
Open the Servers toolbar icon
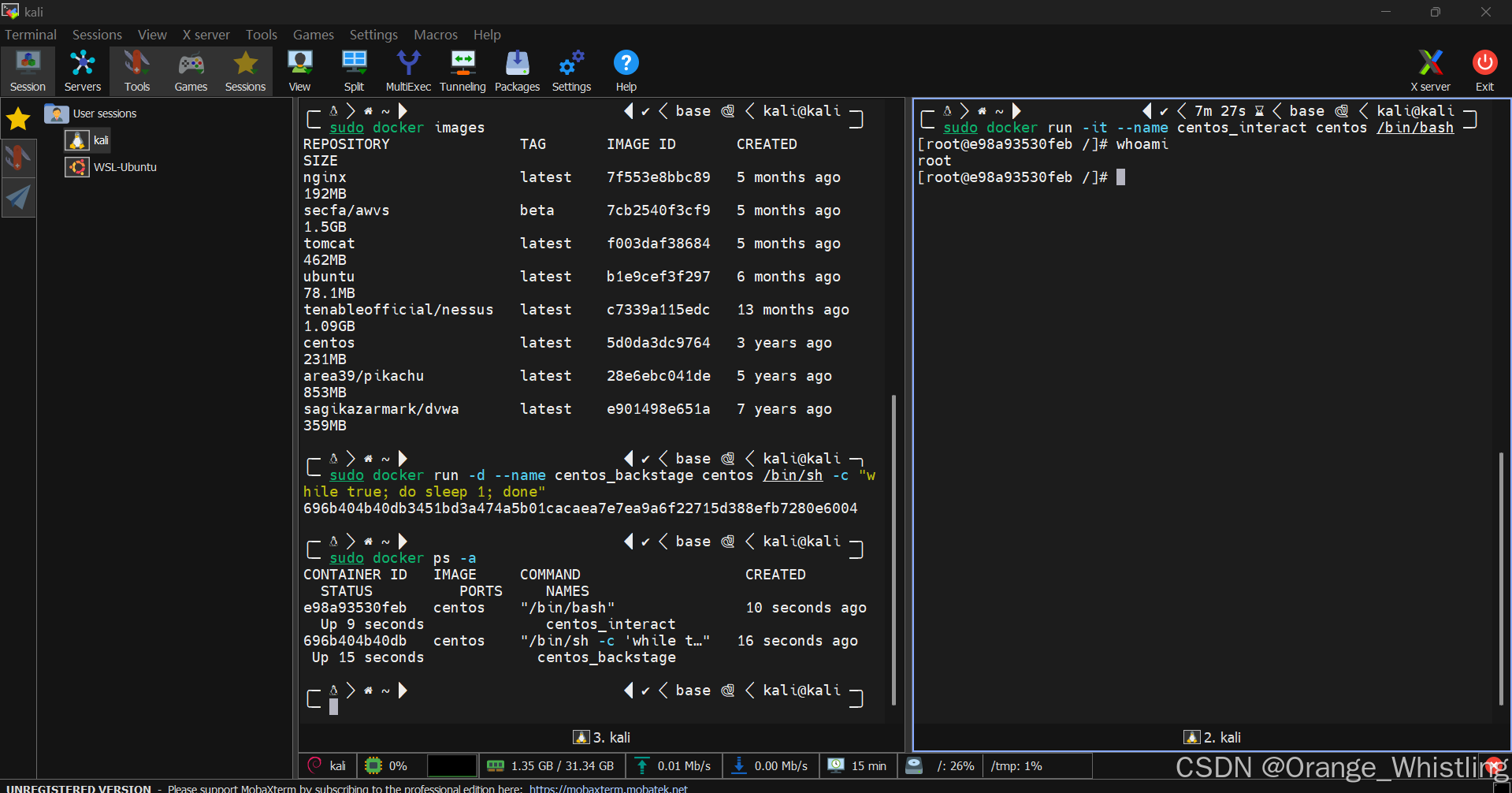83,71
